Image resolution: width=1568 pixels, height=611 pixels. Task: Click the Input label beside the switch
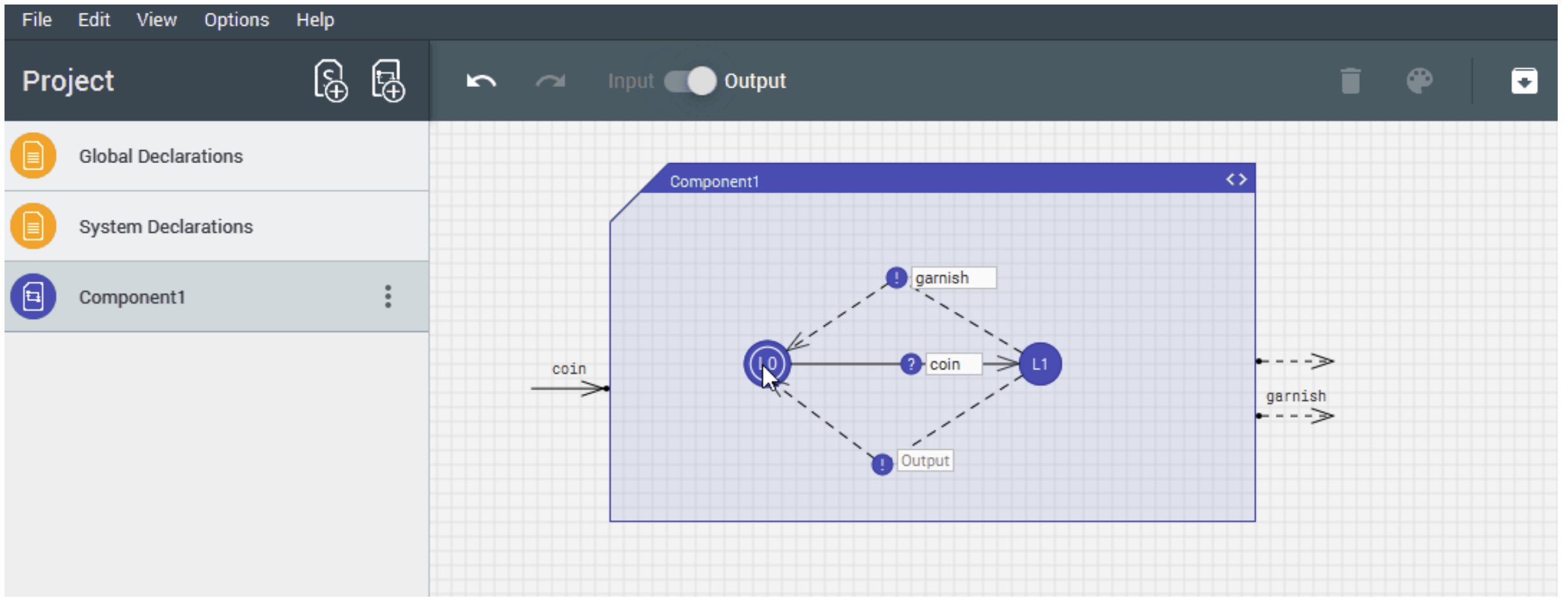tap(631, 81)
